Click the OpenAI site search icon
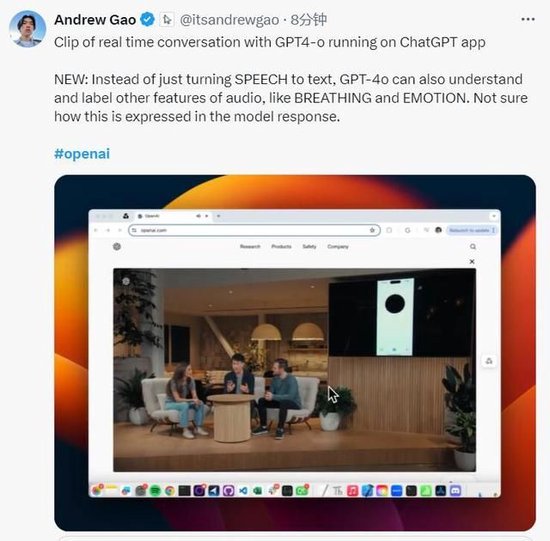 [473, 247]
